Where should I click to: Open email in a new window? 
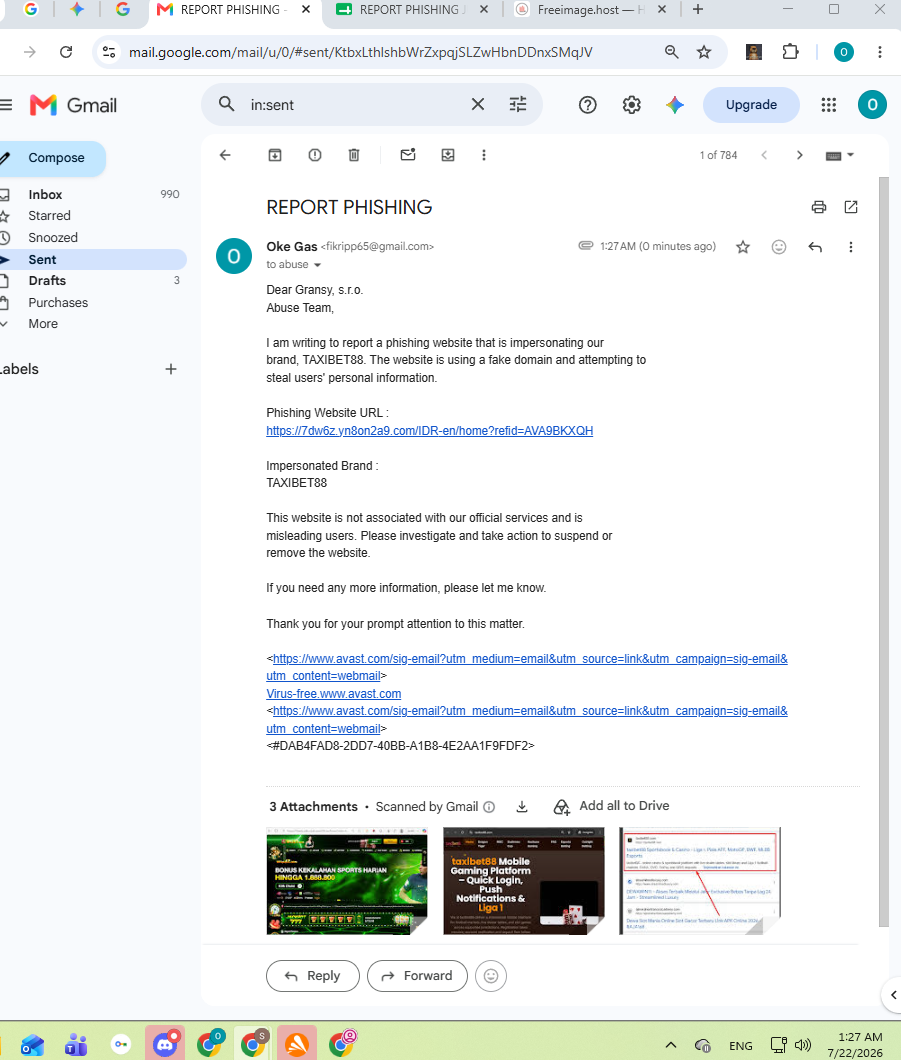point(851,207)
